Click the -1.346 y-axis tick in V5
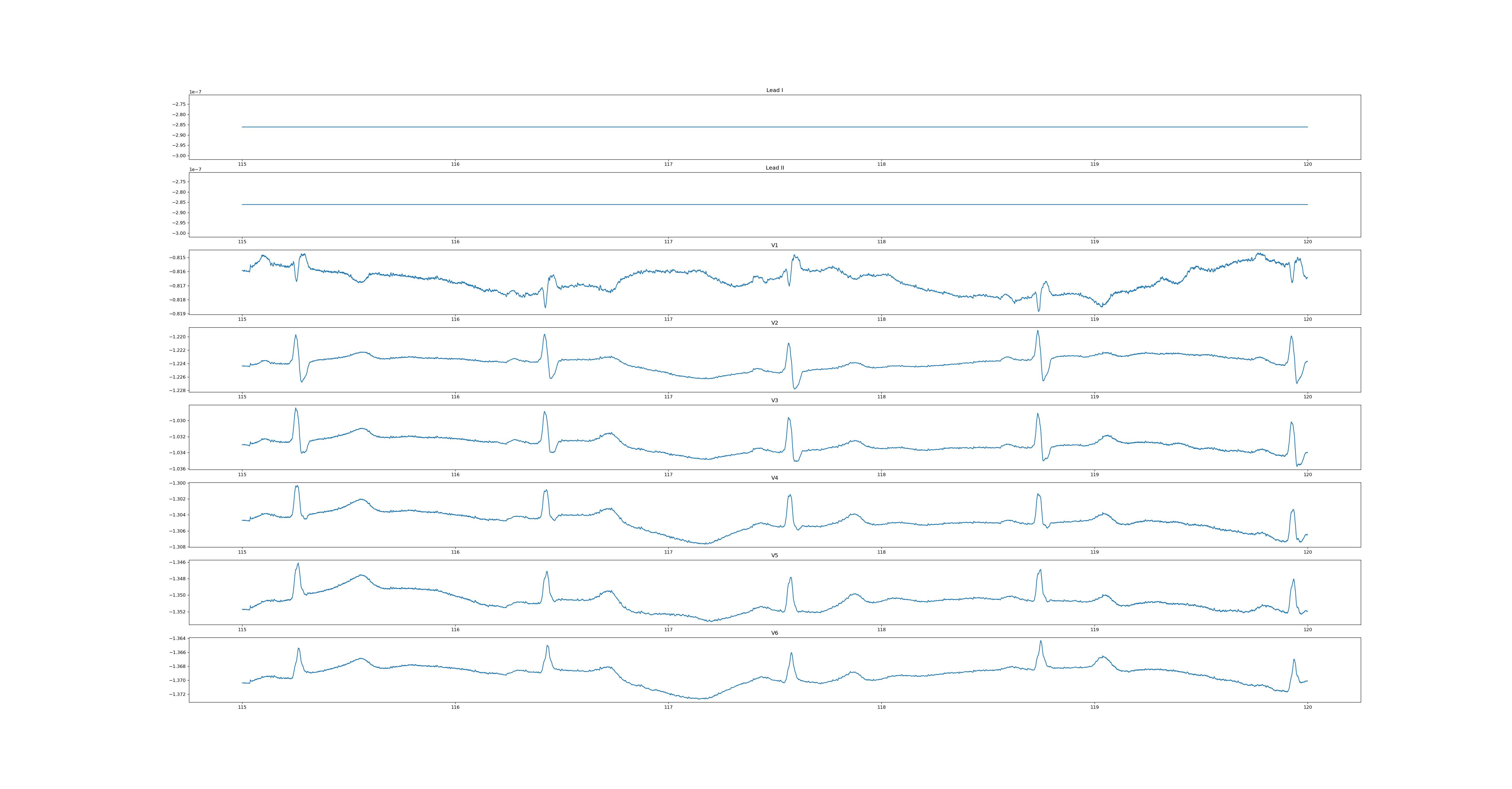The height and width of the screenshot is (789, 1512). click(178, 562)
